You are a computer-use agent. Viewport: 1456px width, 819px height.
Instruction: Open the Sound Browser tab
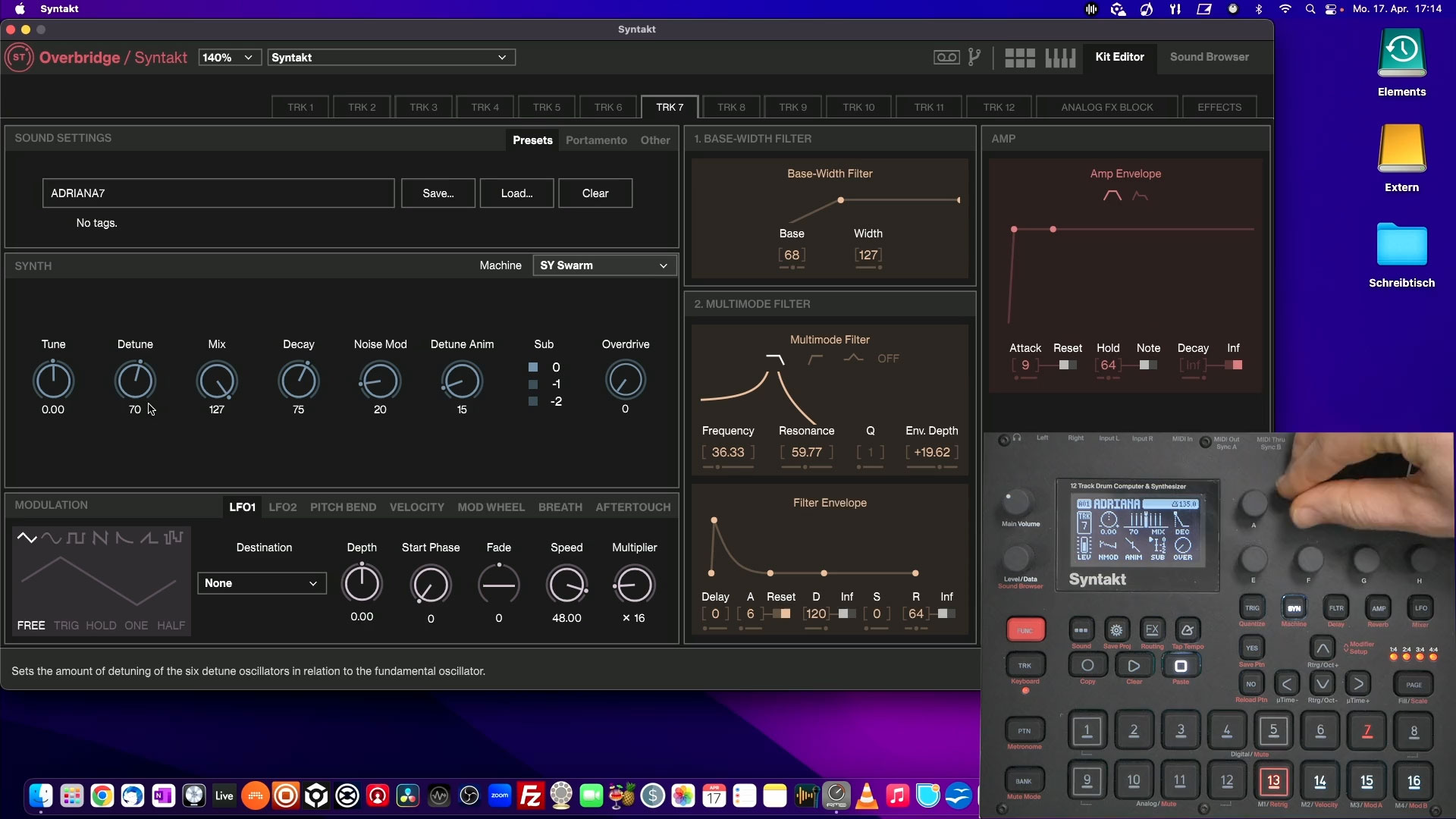1209,57
